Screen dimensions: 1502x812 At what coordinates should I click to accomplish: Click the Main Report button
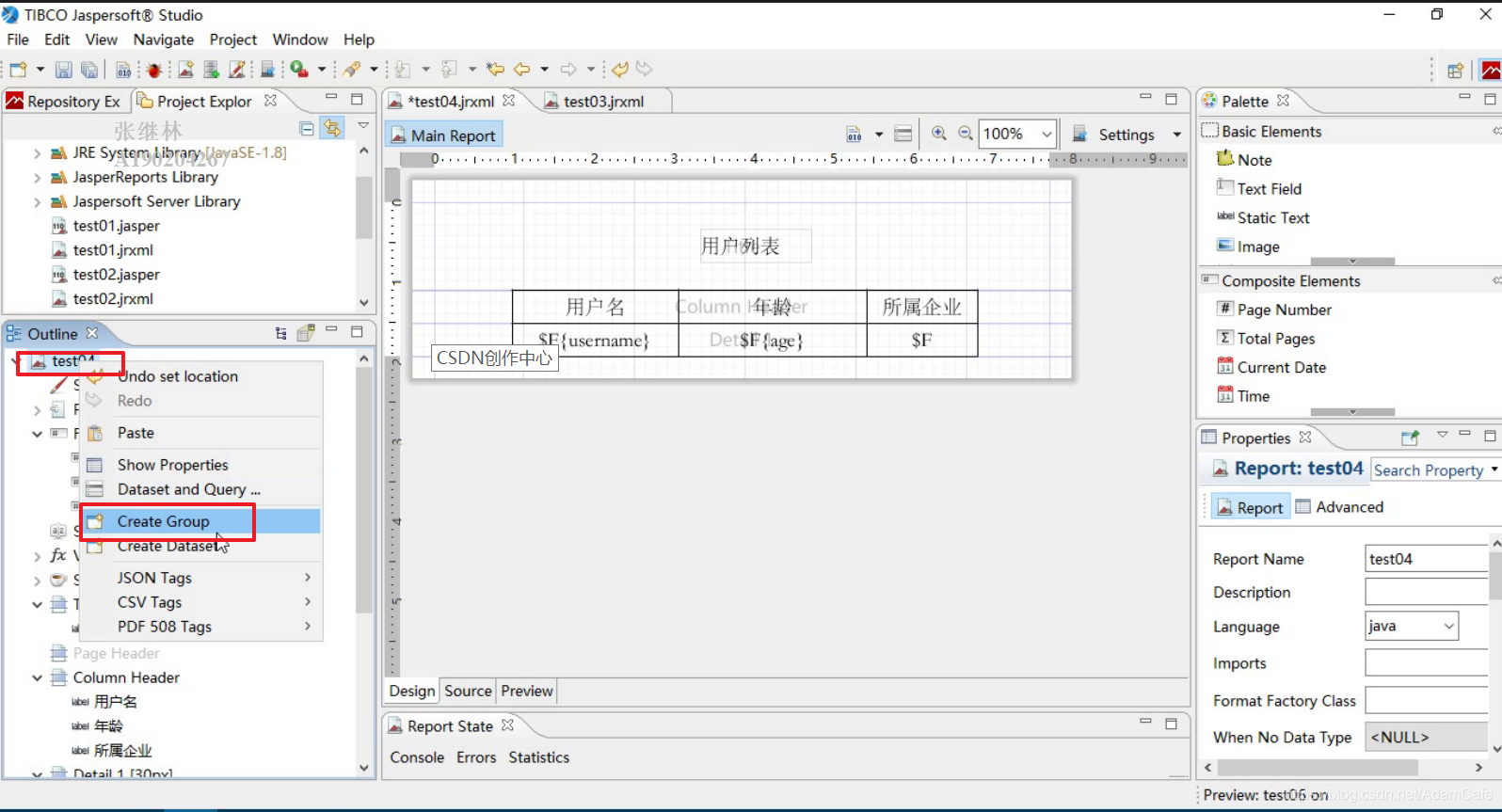click(443, 135)
